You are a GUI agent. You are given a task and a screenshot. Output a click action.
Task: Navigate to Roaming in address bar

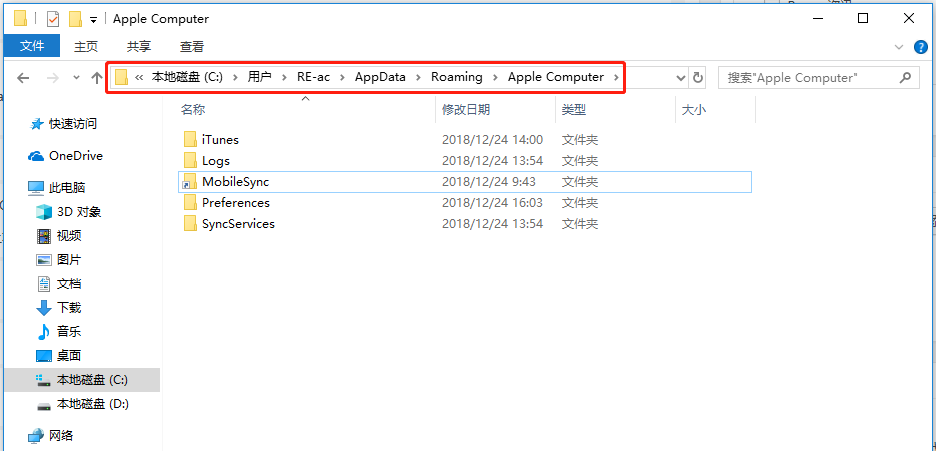[x=457, y=77]
